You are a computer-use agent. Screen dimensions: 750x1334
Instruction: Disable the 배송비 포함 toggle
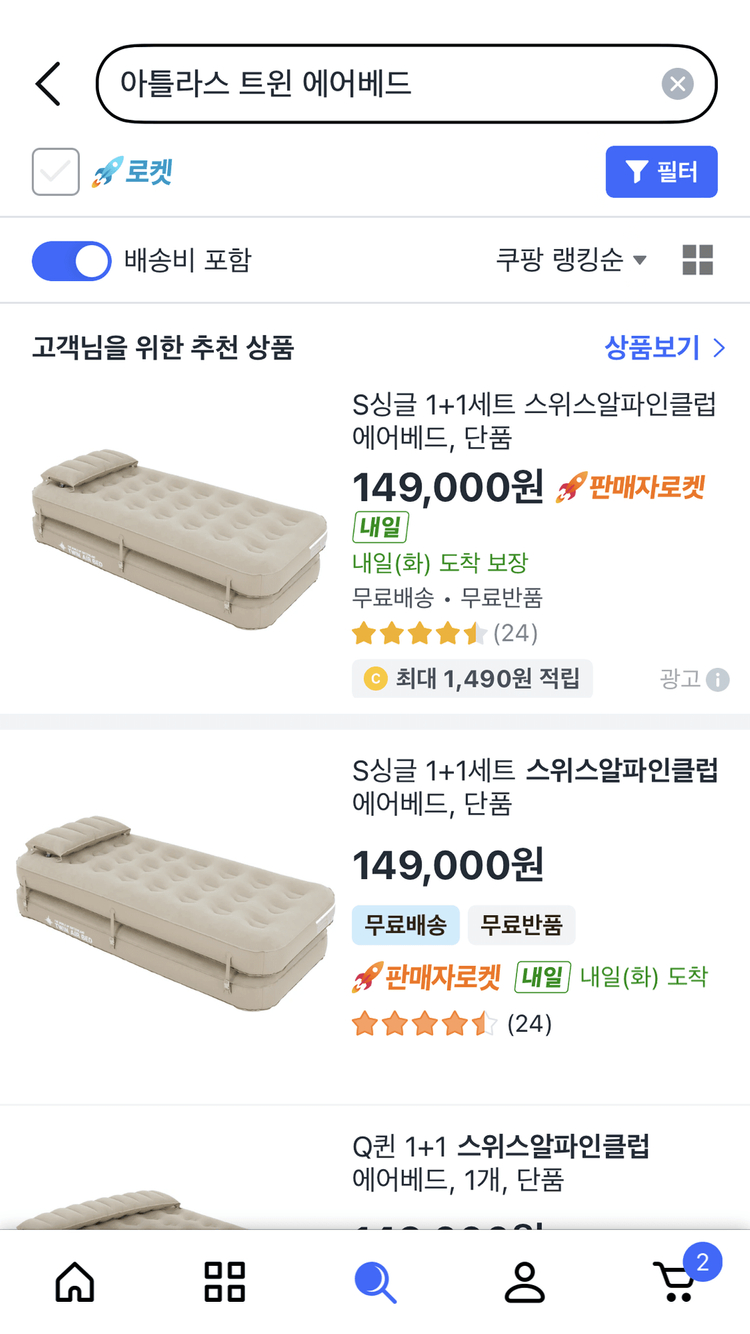(71, 260)
